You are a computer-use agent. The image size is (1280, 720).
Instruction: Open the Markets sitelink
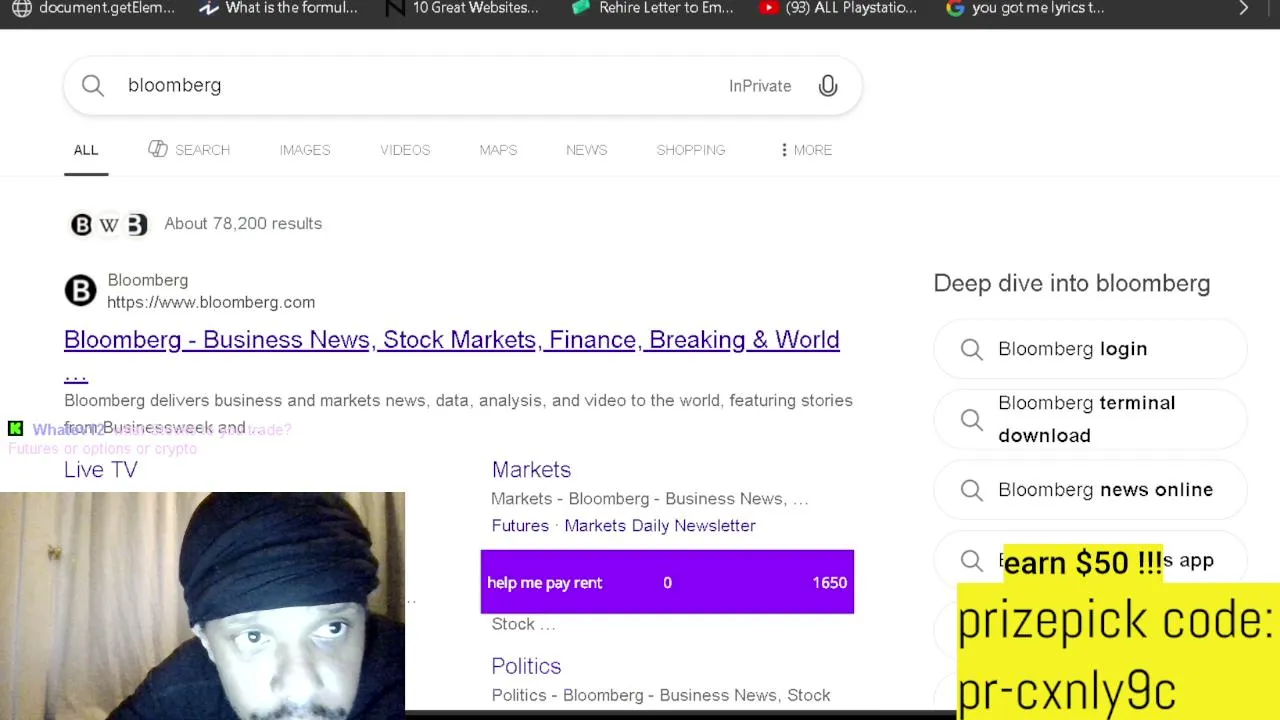[x=531, y=470]
